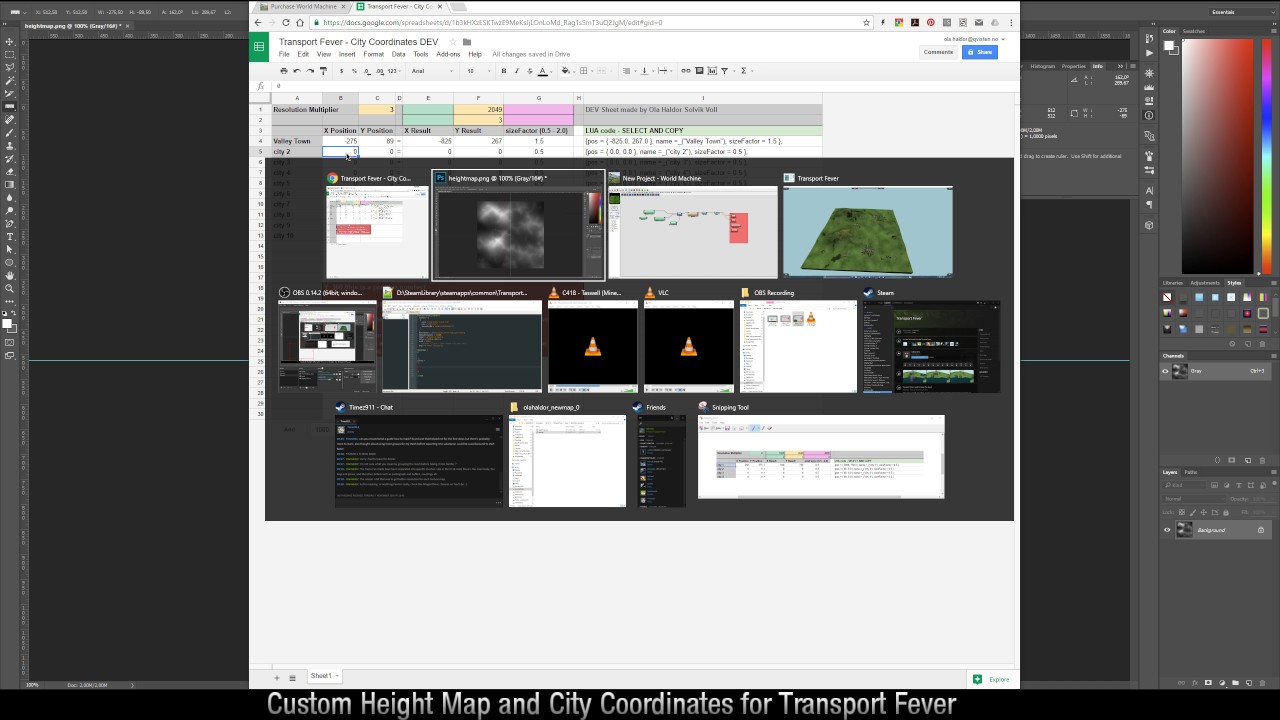The image size is (1280, 720).
Task: Toggle Italic formatting in Sheets
Action: pos(517,71)
